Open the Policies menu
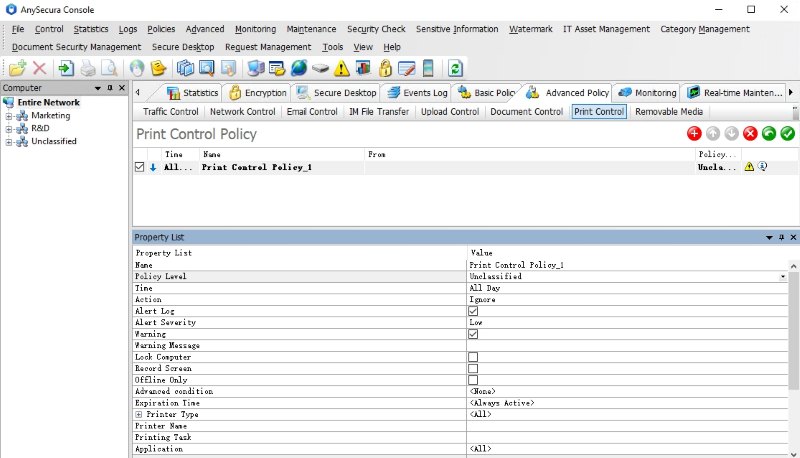Image resolution: width=800 pixels, height=458 pixels. (x=160, y=29)
